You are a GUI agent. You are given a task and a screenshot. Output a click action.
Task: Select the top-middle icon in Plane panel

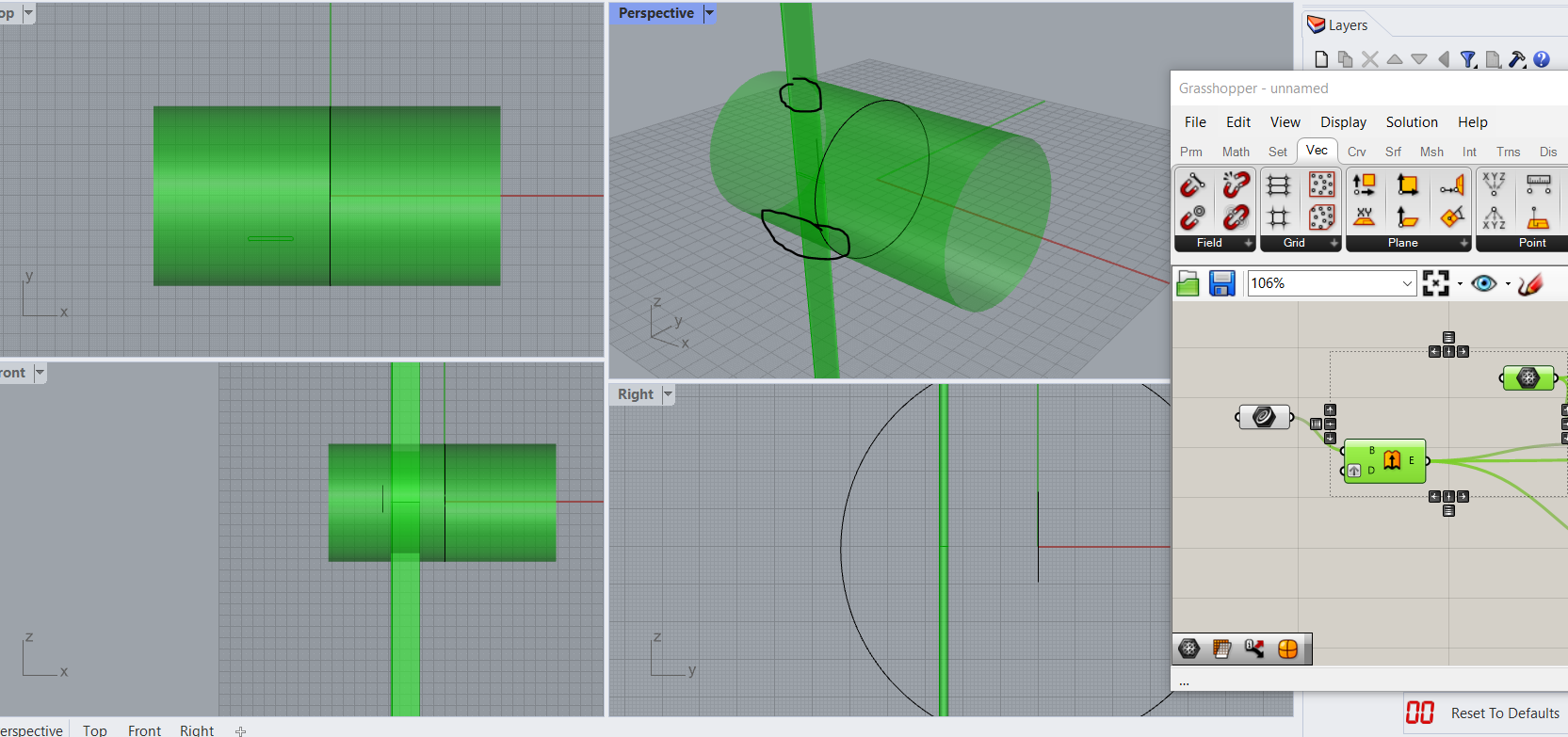pos(1407,184)
